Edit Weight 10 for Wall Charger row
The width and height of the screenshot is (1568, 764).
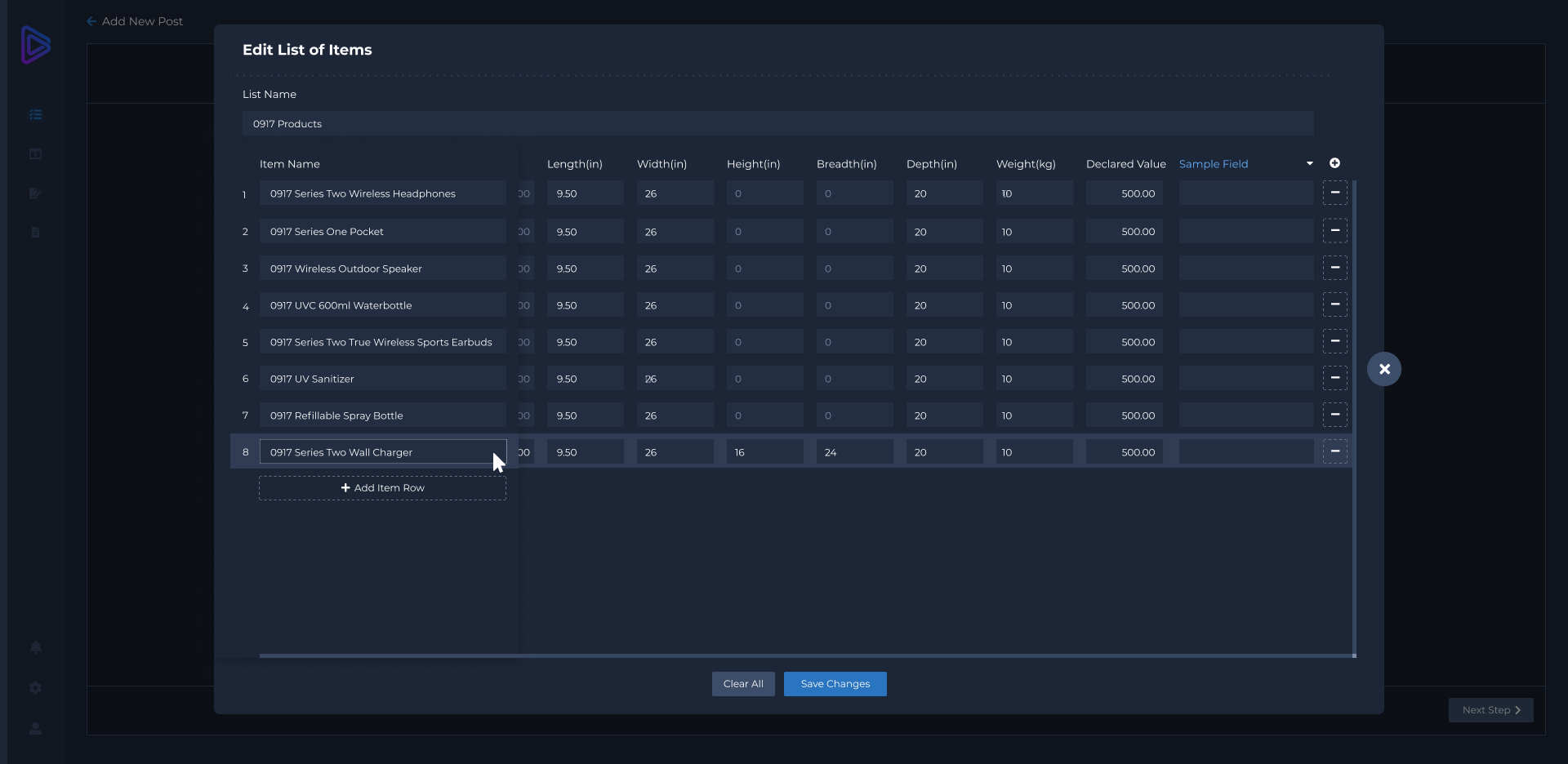[x=1034, y=452]
